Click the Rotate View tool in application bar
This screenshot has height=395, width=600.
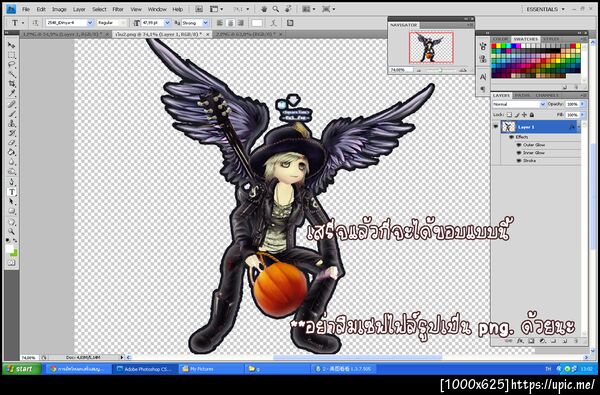coord(288,9)
